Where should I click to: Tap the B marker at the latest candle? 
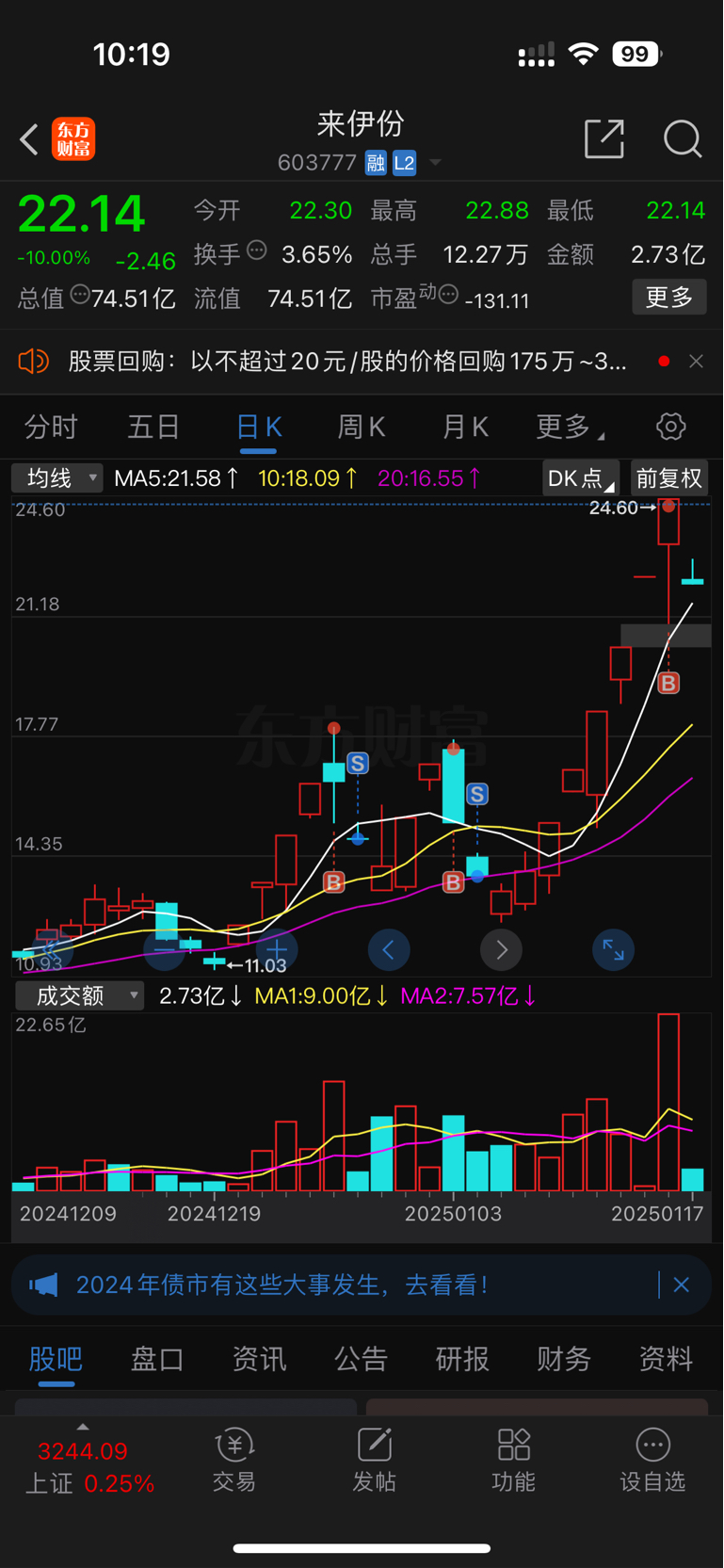point(668,684)
